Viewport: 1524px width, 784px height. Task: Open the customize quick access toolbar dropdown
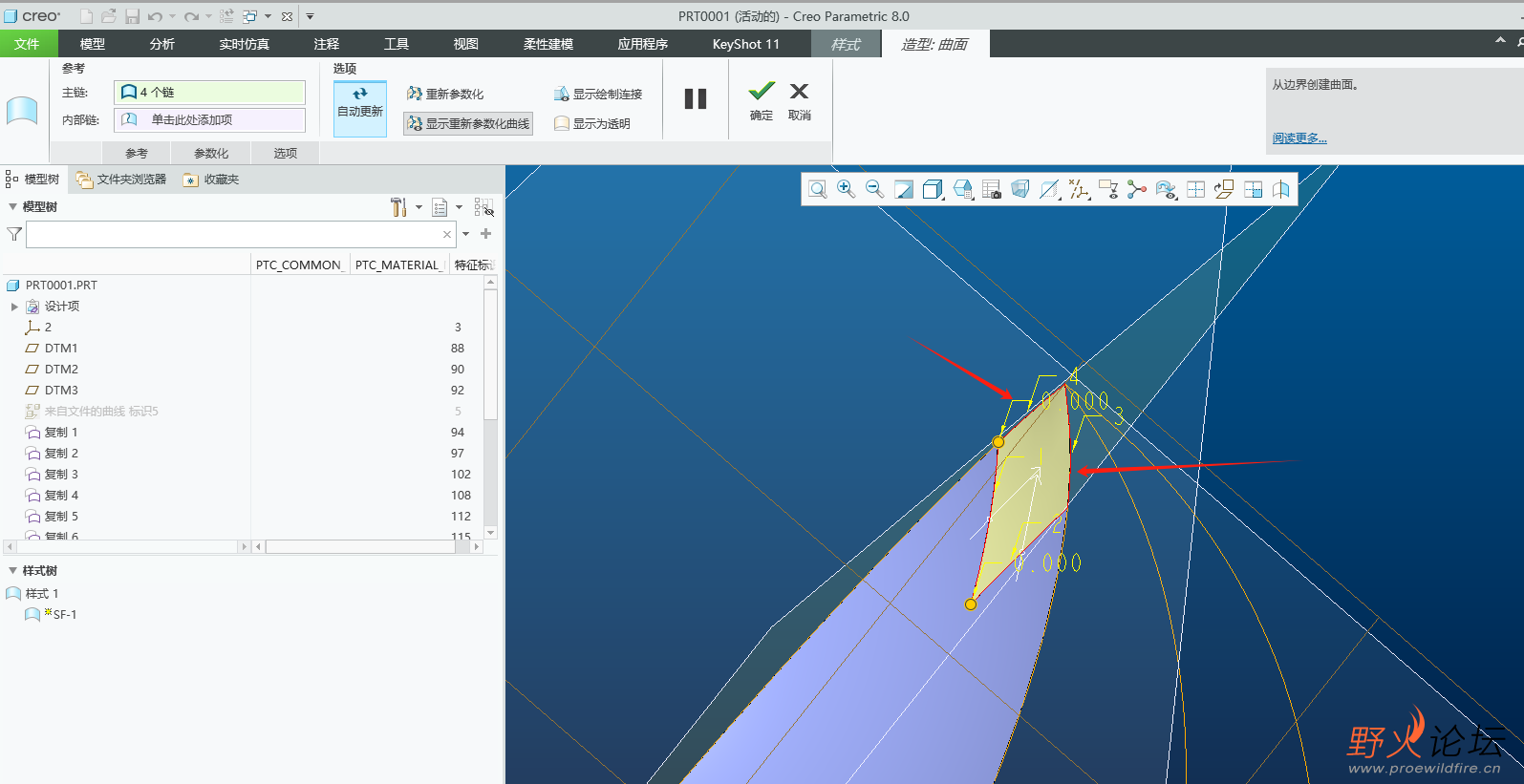tap(310, 16)
